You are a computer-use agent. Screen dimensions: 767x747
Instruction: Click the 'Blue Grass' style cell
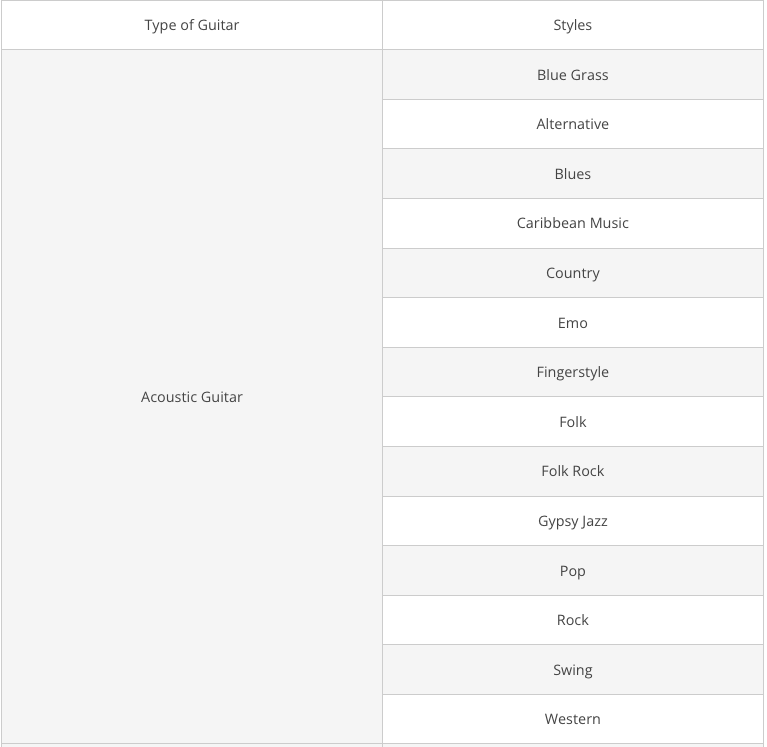click(x=572, y=75)
